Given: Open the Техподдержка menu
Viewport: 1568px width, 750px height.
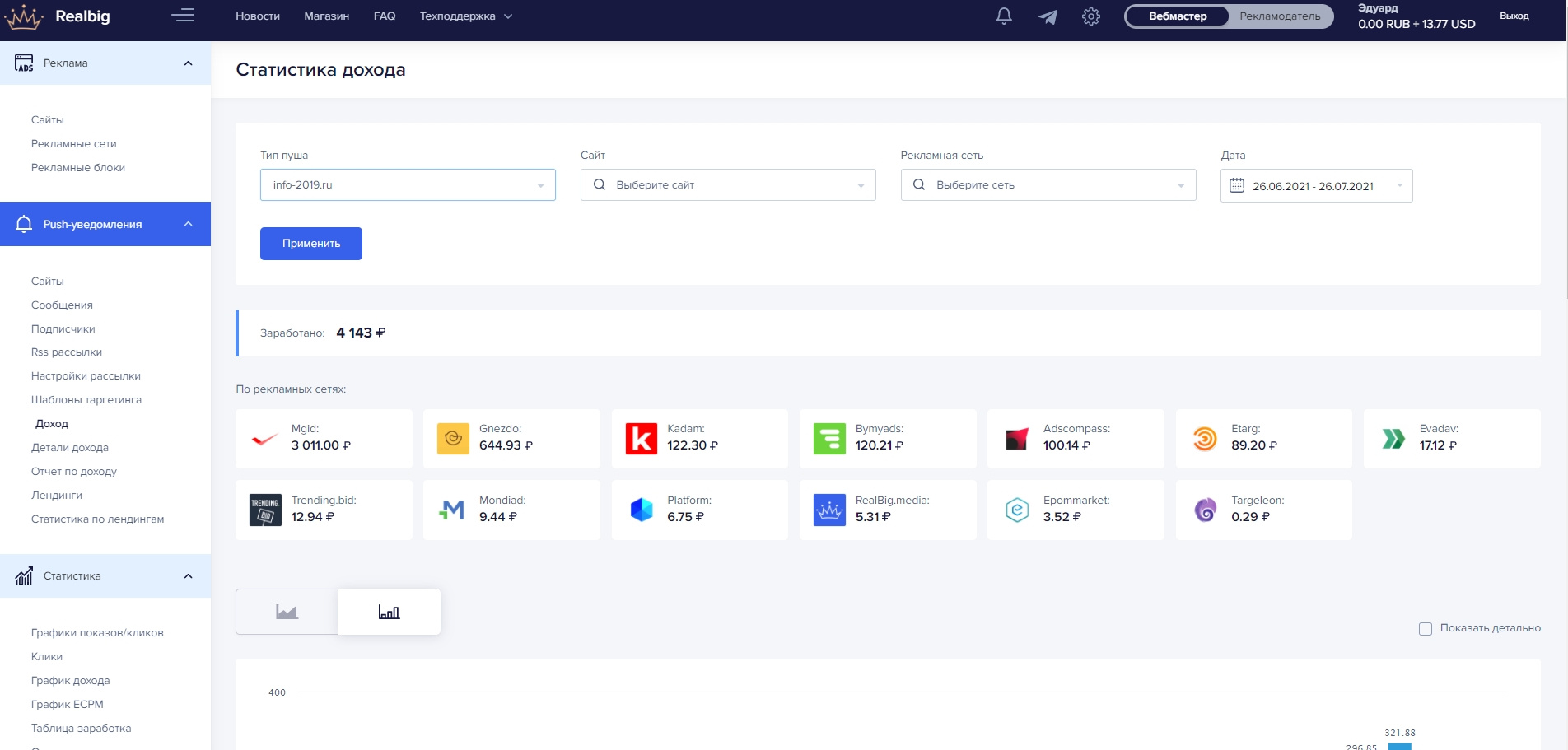Looking at the screenshot, I should tap(465, 16).
